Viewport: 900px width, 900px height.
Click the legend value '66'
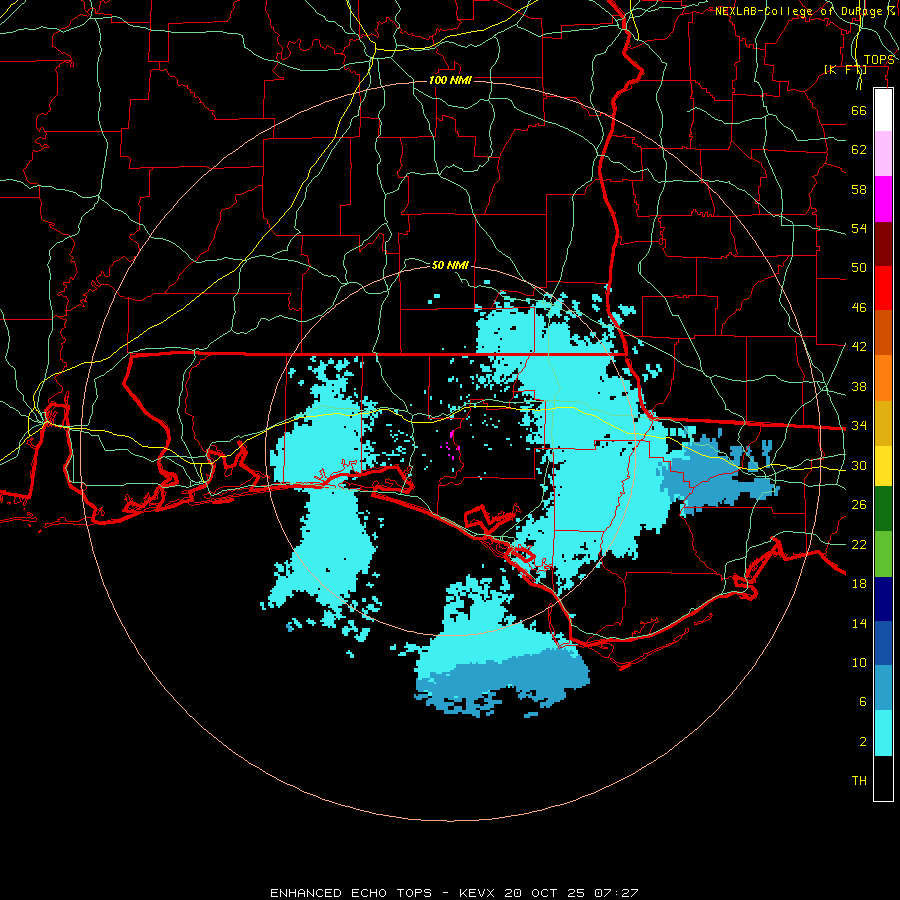tap(859, 110)
